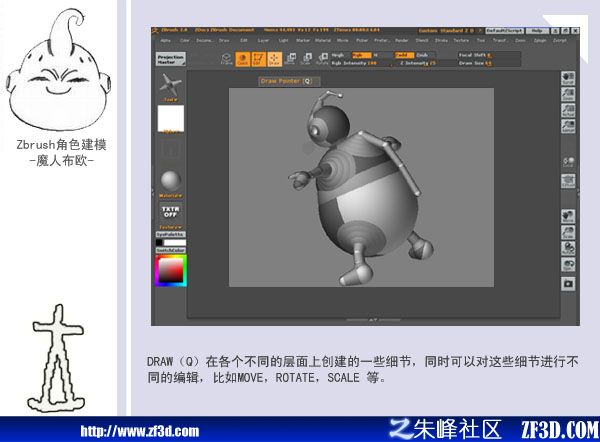Toggle Quick 3D Edit mode icon

[243, 59]
